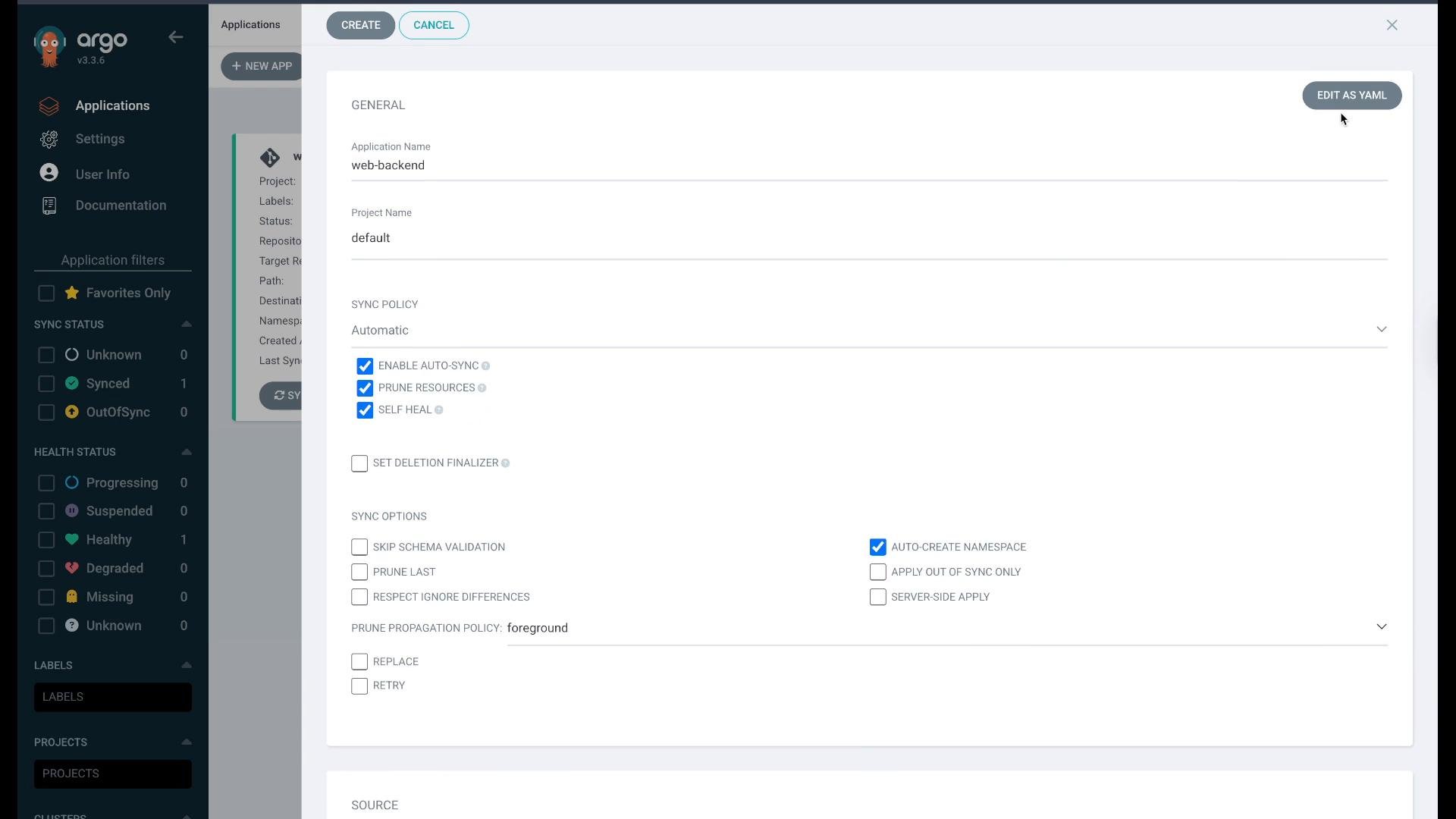This screenshot has width=1456, height=819.
Task: Click the Missing ghost icon
Action: 72,597
